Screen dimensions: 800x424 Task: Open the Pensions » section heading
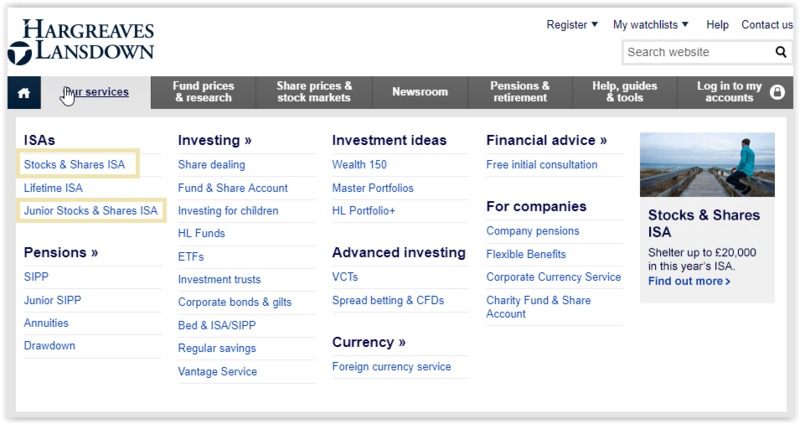[x=61, y=253]
